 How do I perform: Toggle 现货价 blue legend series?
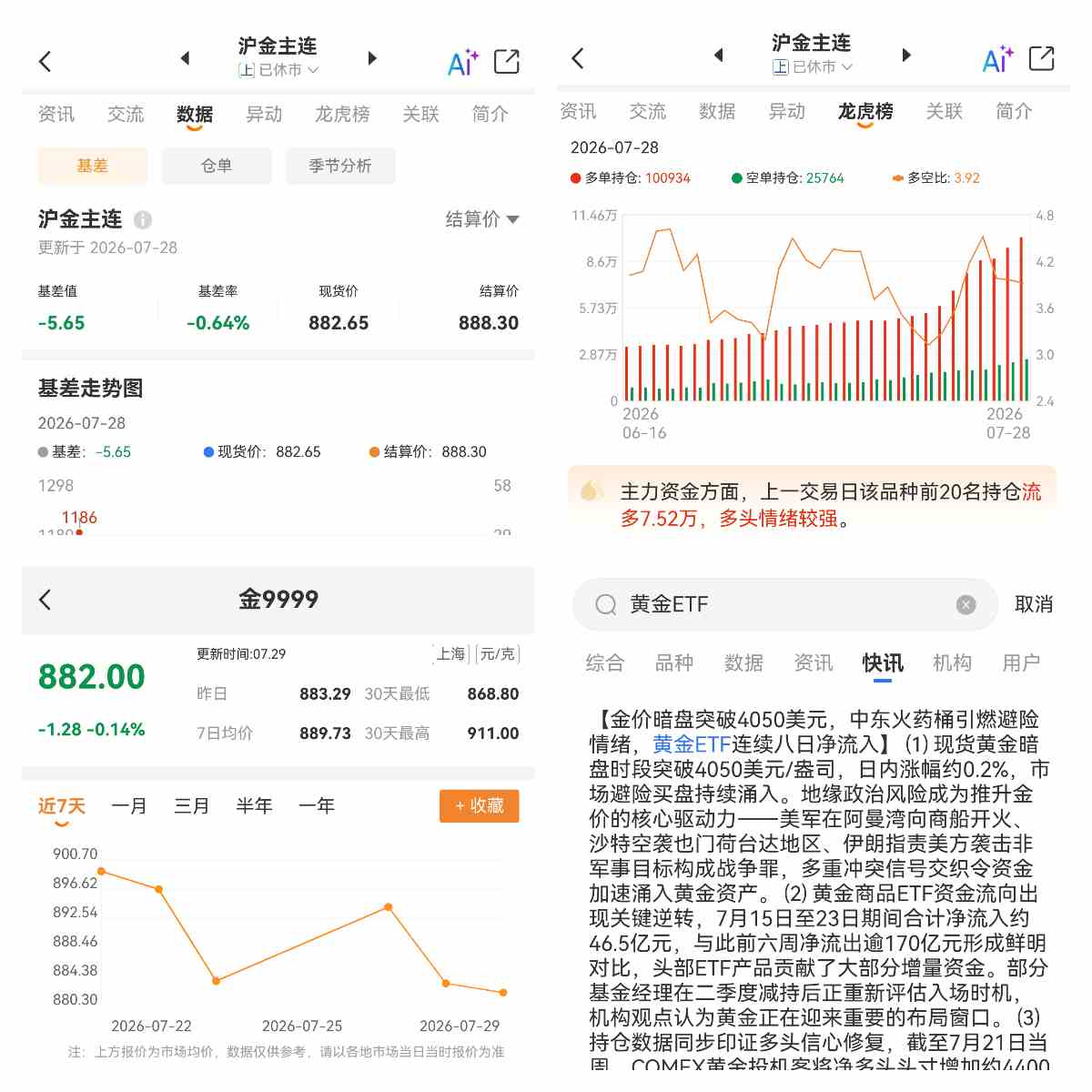[x=262, y=452]
